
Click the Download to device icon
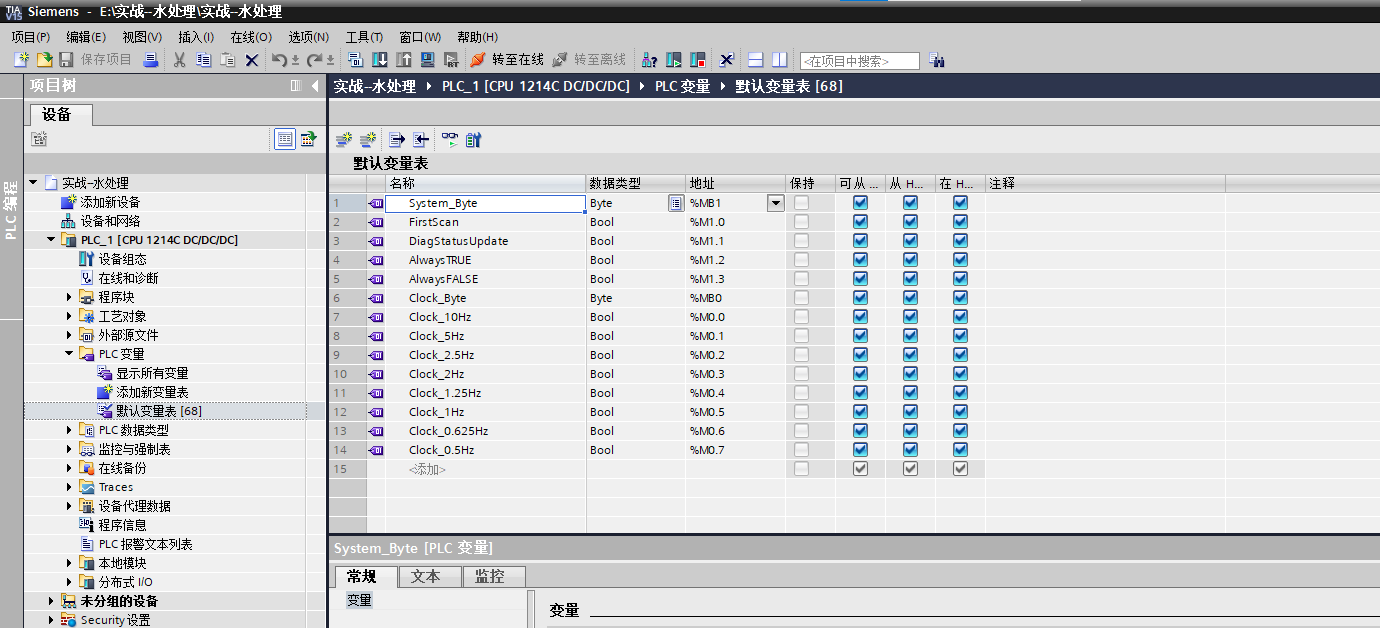[380, 60]
